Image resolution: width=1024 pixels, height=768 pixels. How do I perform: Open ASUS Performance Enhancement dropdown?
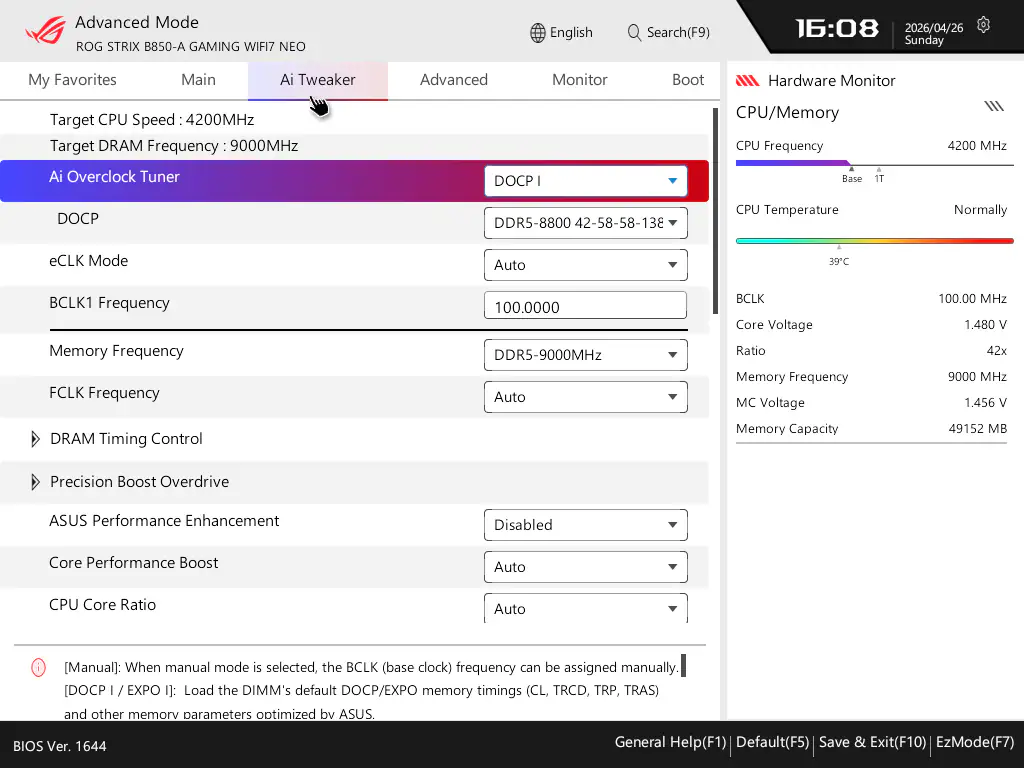point(586,525)
